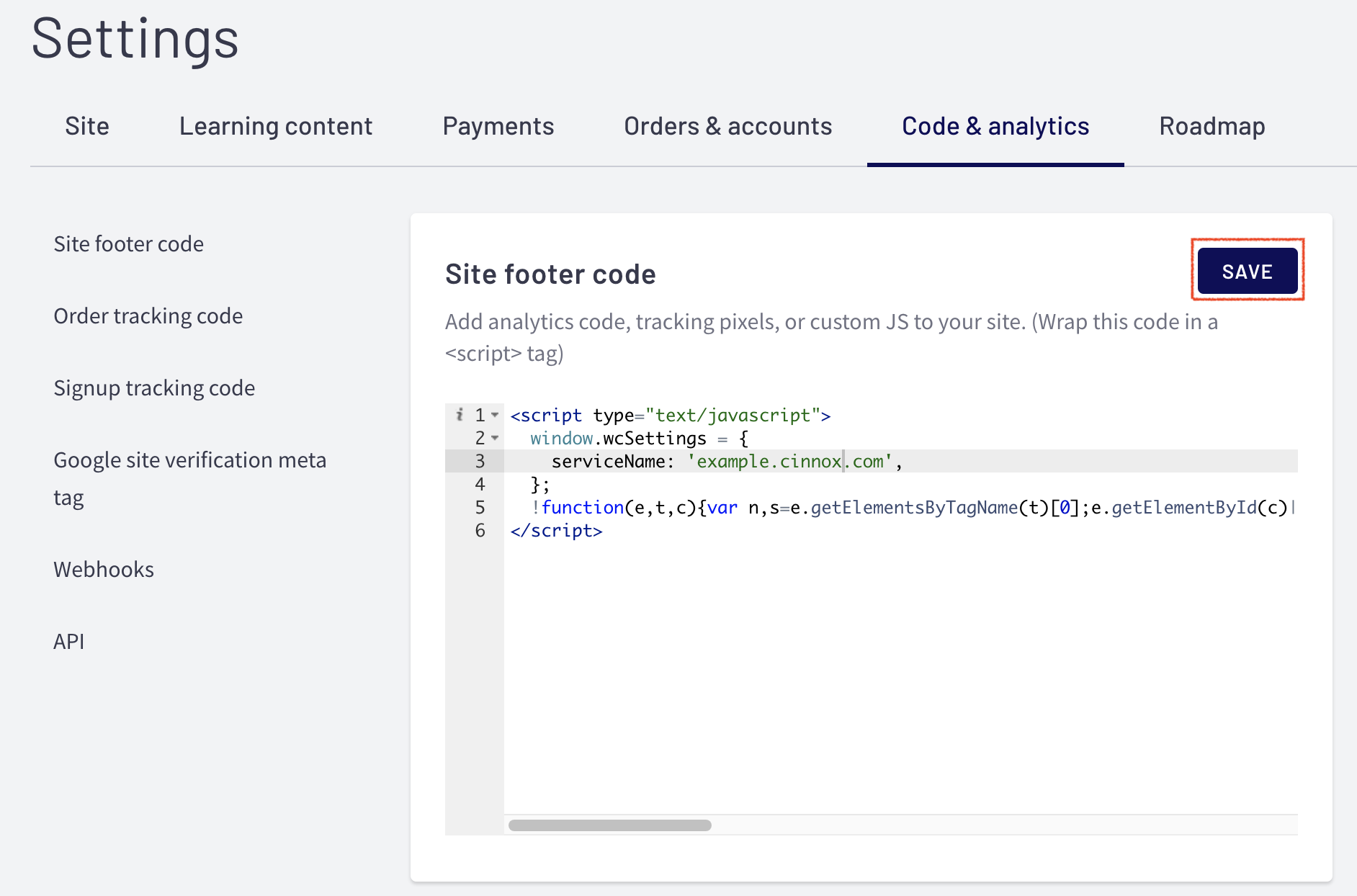The width and height of the screenshot is (1357, 896).
Task: Open the Payments tab
Action: click(498, 127)
